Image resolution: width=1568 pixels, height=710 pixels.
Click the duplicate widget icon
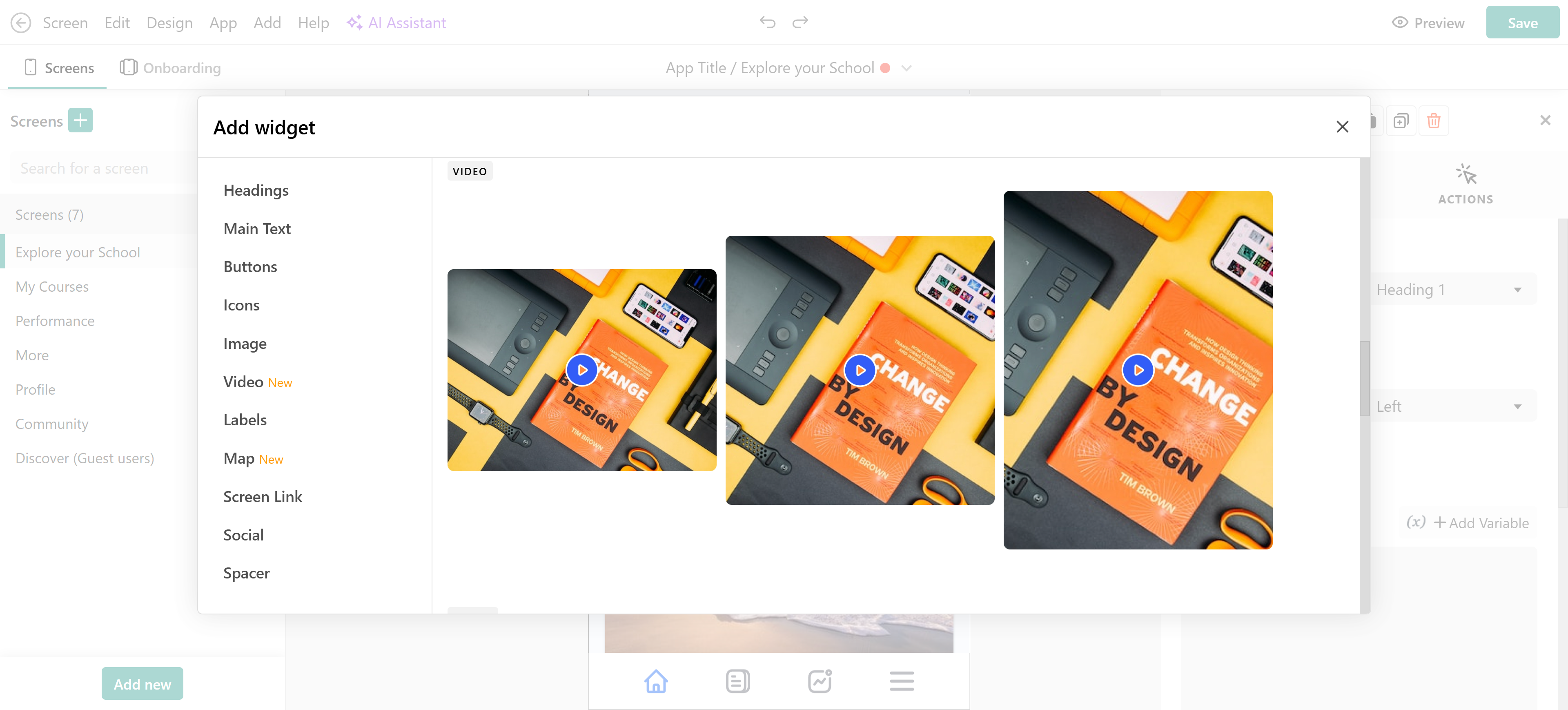(x=1401, y=121)
